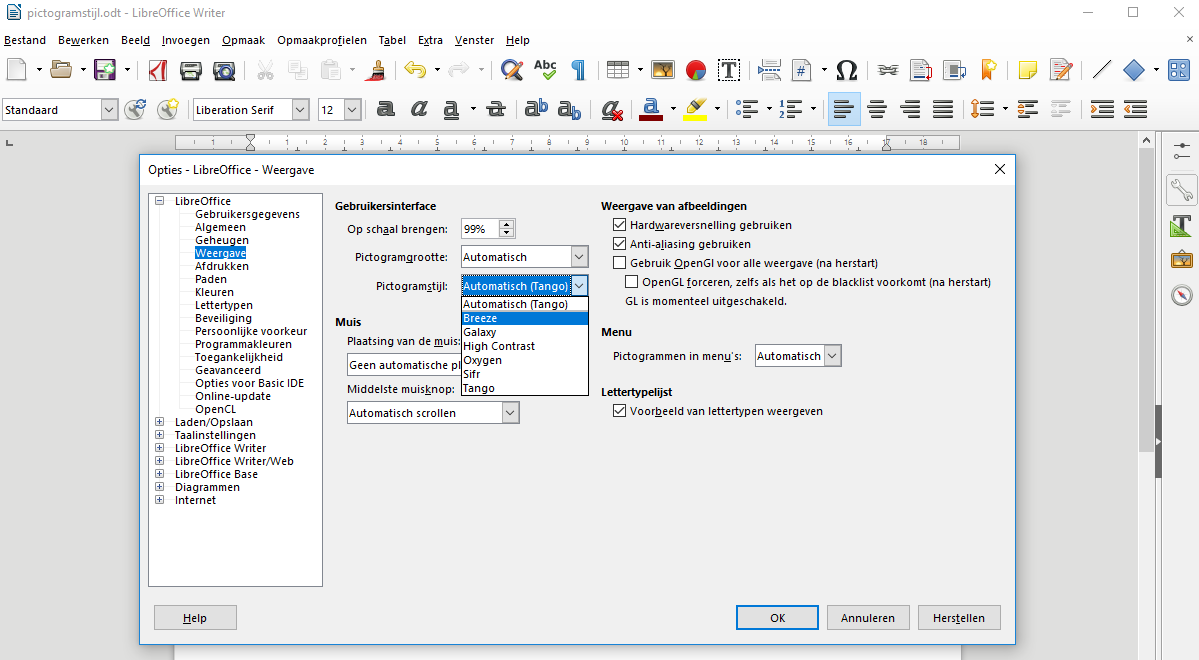This screenshot has width=1199, height=660.
Task: Click the Insert Text Box icon
Action: click(x=729, y=70)
